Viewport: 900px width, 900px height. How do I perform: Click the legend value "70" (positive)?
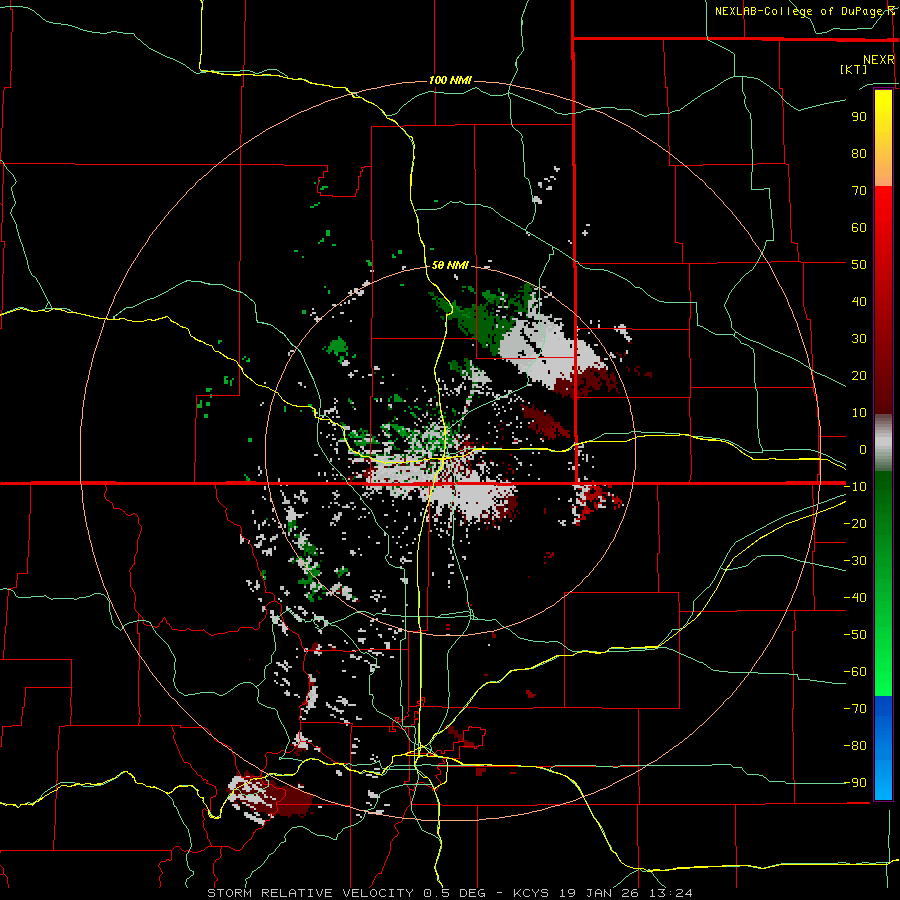859,191
